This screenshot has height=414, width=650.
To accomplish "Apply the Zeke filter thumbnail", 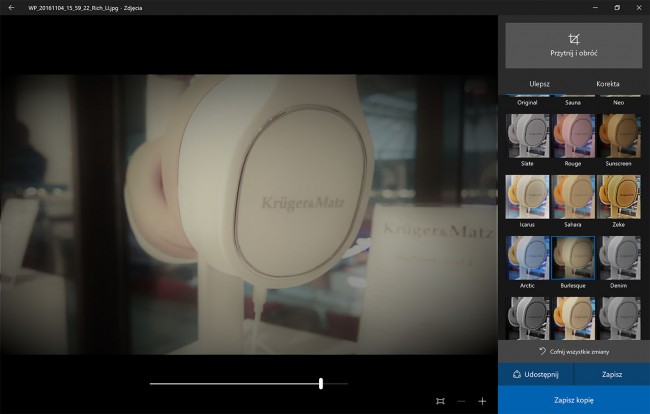I will coord(619,197).
